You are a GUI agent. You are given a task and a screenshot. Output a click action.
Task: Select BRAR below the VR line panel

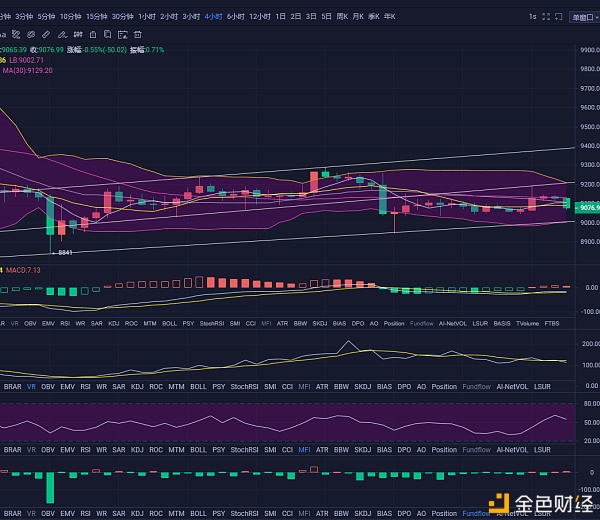pos(13,387)
